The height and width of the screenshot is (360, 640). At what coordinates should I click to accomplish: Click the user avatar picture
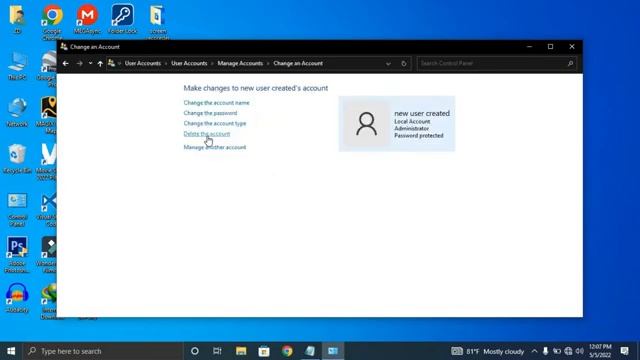(366, 124)
